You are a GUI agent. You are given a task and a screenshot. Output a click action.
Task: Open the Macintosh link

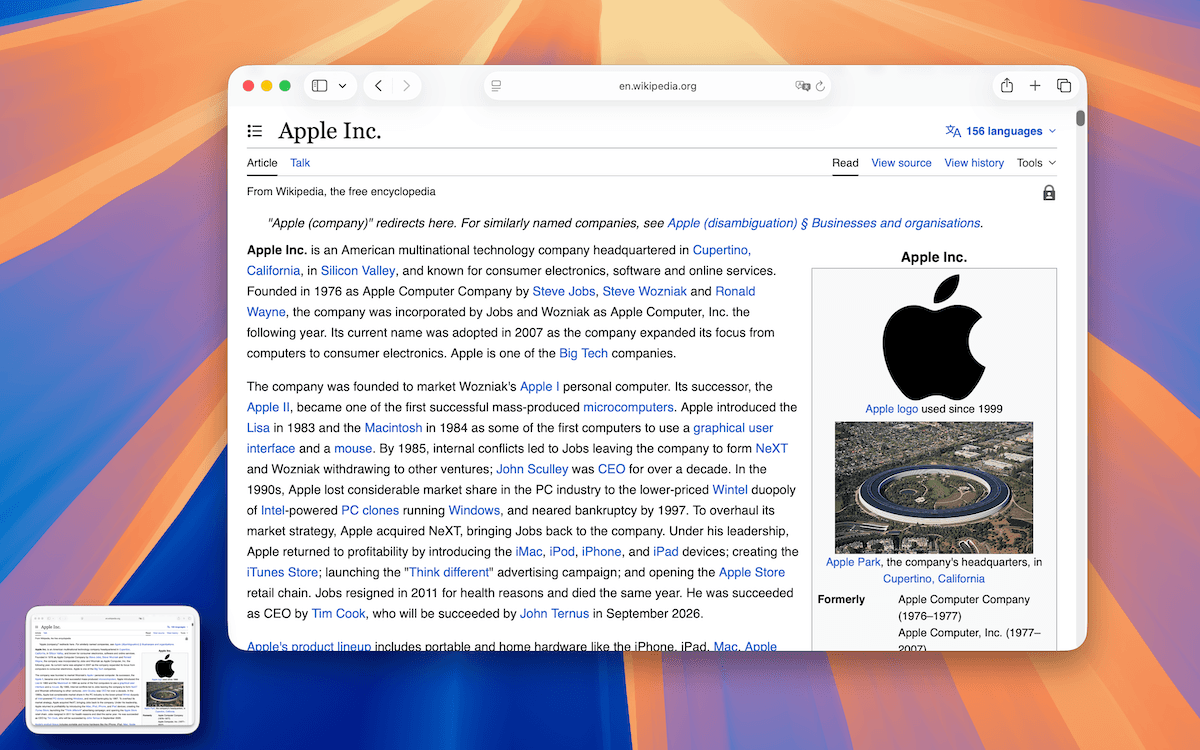coord(393,428)
